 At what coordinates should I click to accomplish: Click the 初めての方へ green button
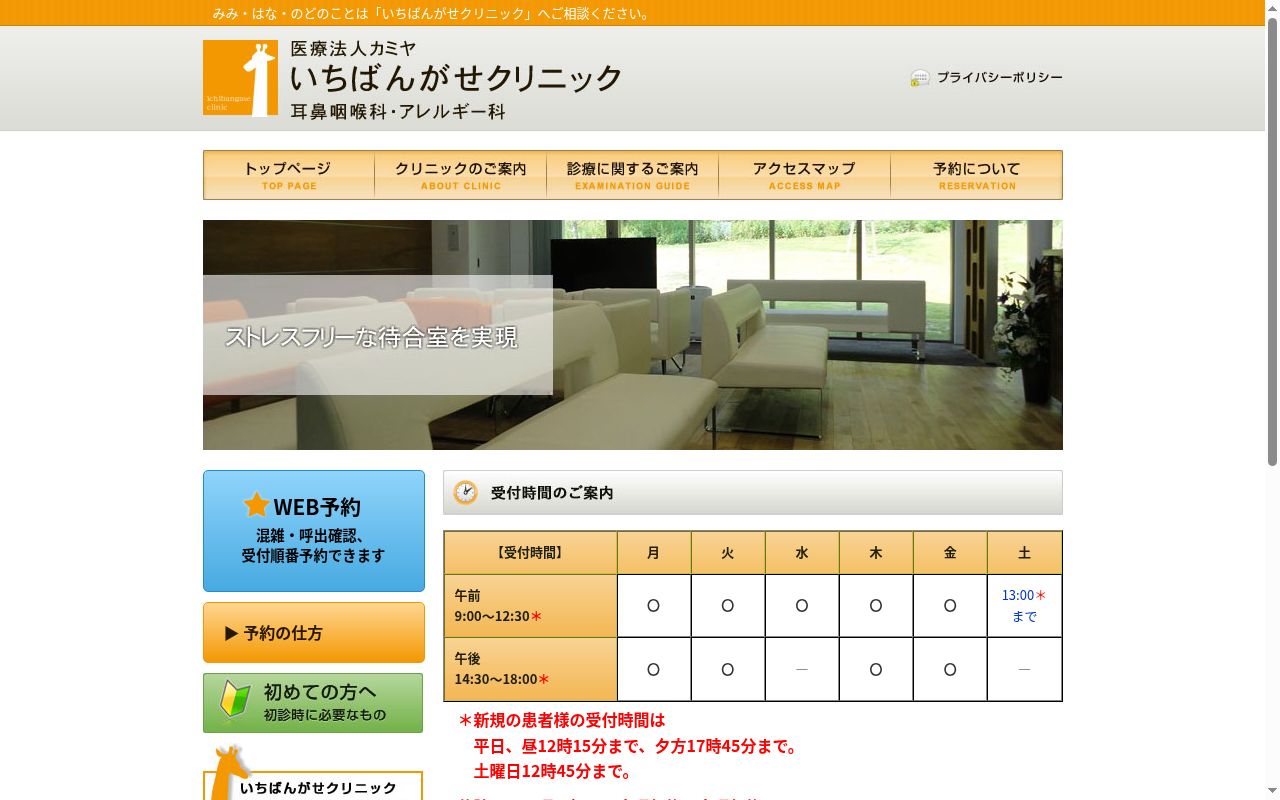(313, 703)
